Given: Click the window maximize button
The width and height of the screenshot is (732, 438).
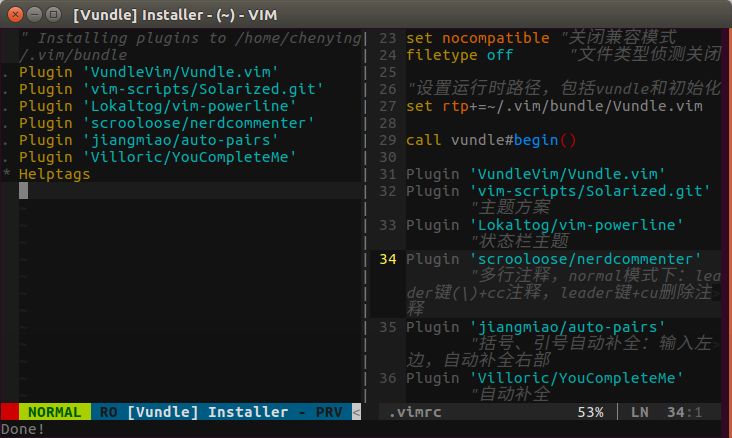Looking at the screenshot, I should point(54,14).
